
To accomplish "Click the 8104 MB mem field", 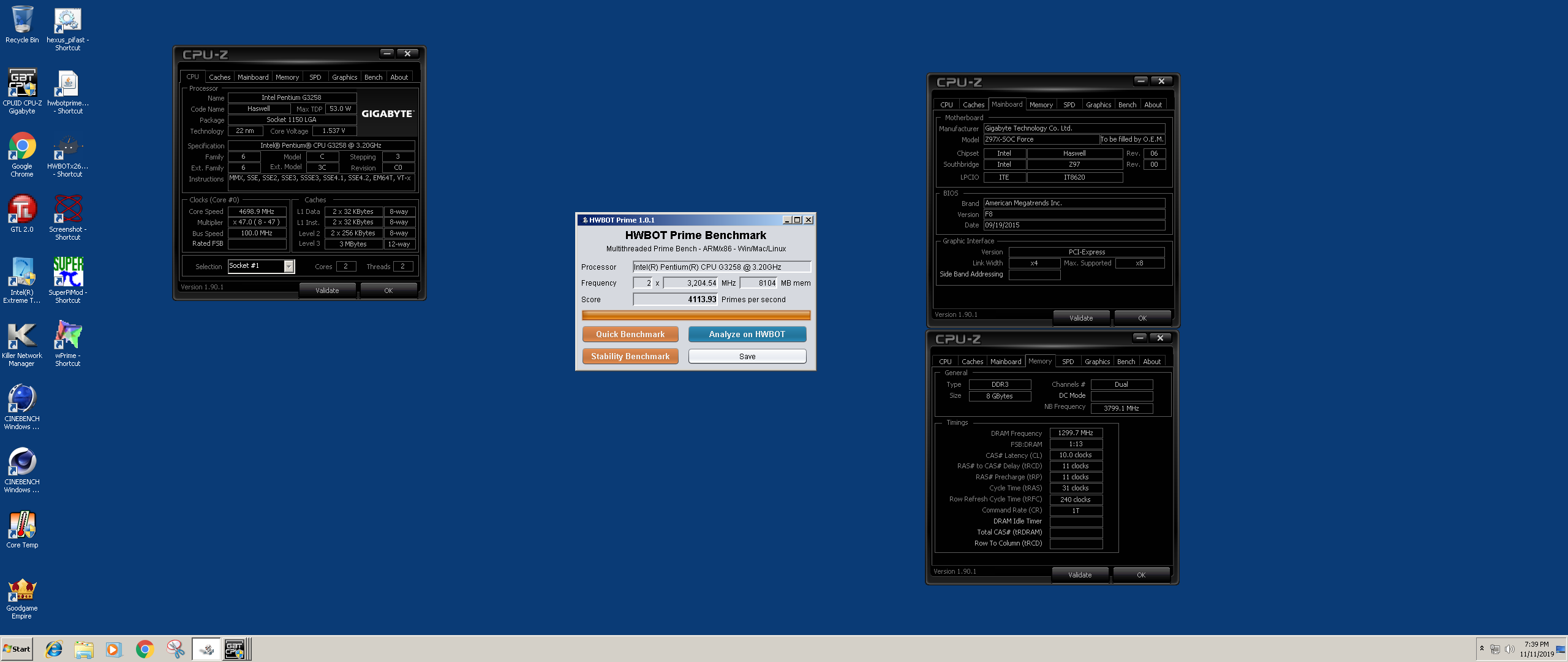I will tap(758, 283).
